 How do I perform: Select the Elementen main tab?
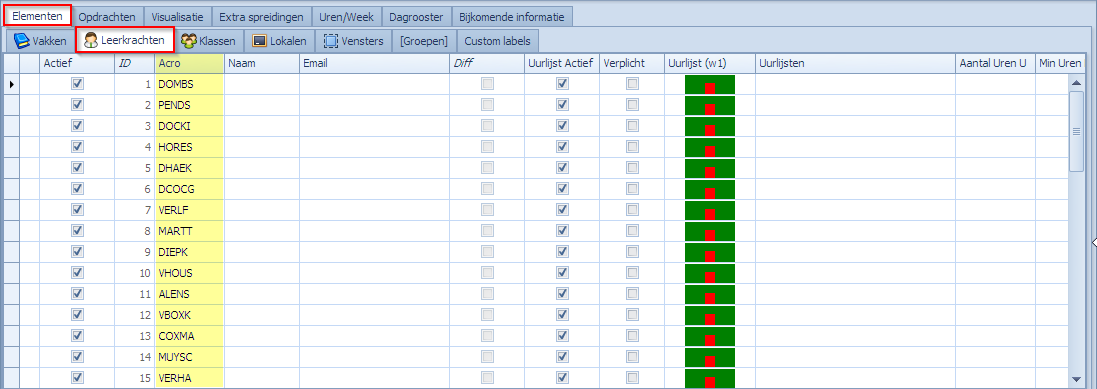point(37,16)
